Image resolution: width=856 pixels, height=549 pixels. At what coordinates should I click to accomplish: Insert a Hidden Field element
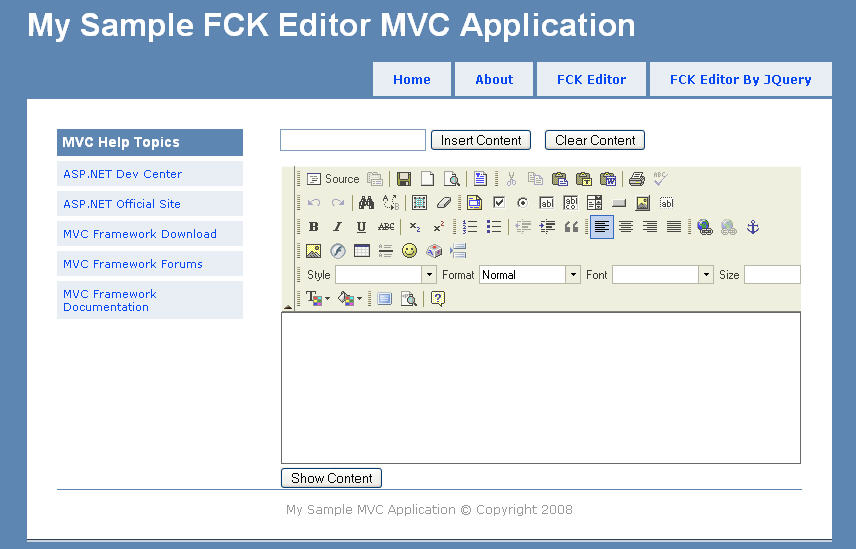click(667, 203)
